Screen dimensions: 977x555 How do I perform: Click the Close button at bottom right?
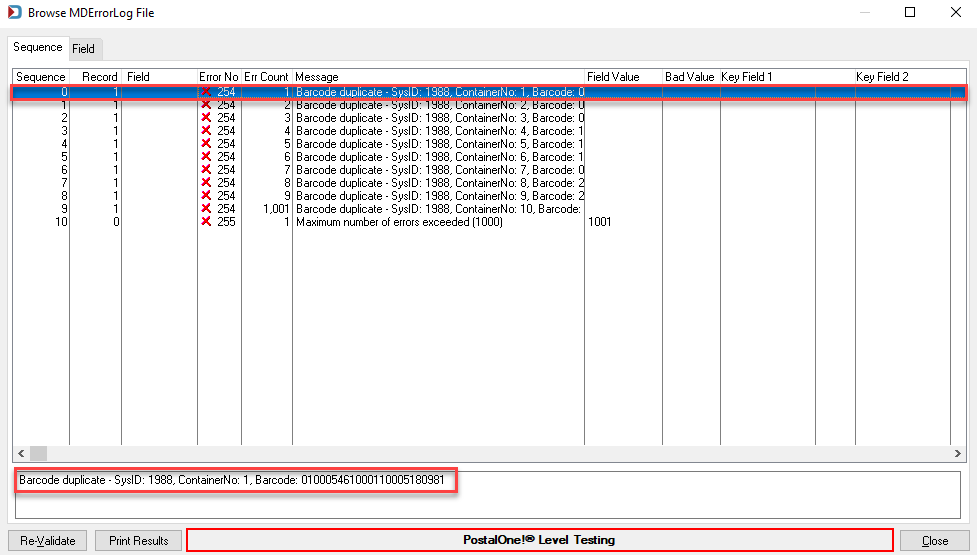click(x=935, y=541)
